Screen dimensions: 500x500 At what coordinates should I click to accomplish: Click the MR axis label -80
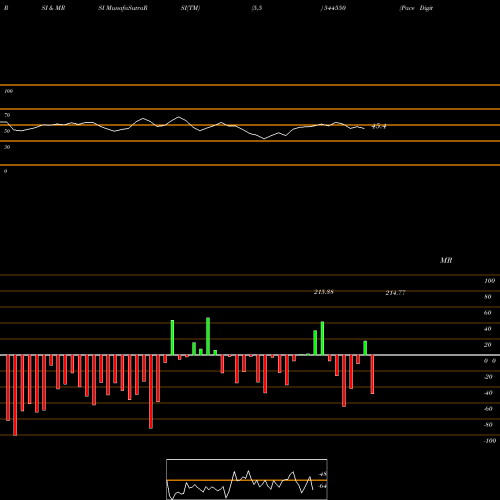pyautogui.click(x=488, y=425)
